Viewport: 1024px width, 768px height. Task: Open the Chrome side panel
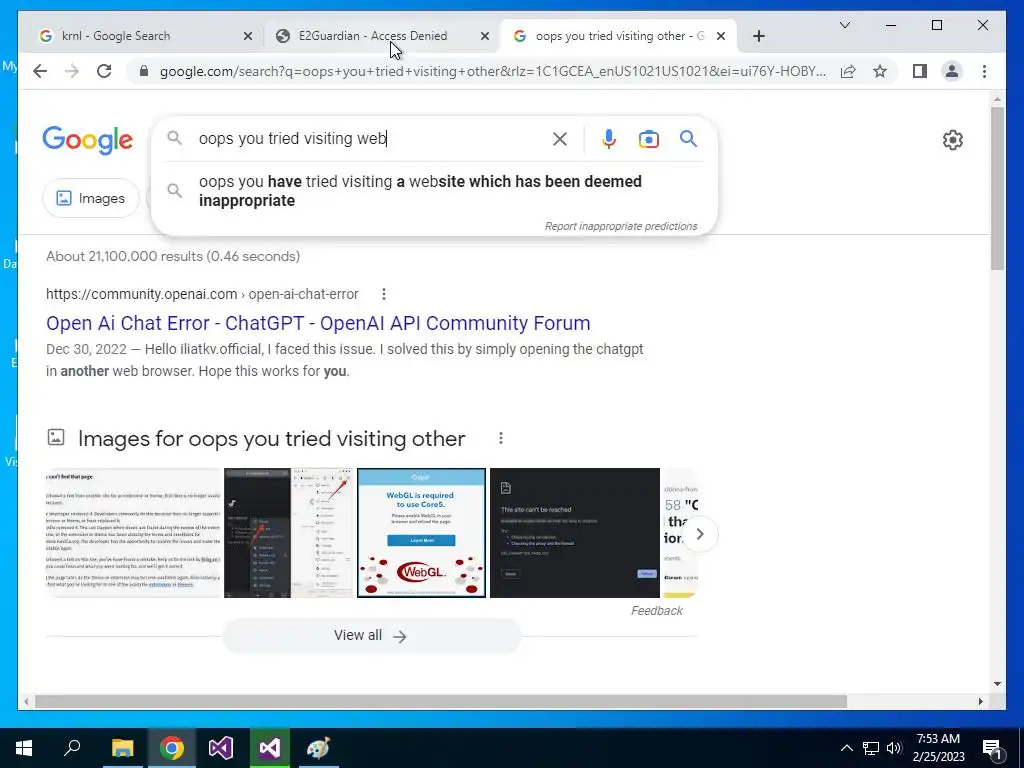pos(920,71)
